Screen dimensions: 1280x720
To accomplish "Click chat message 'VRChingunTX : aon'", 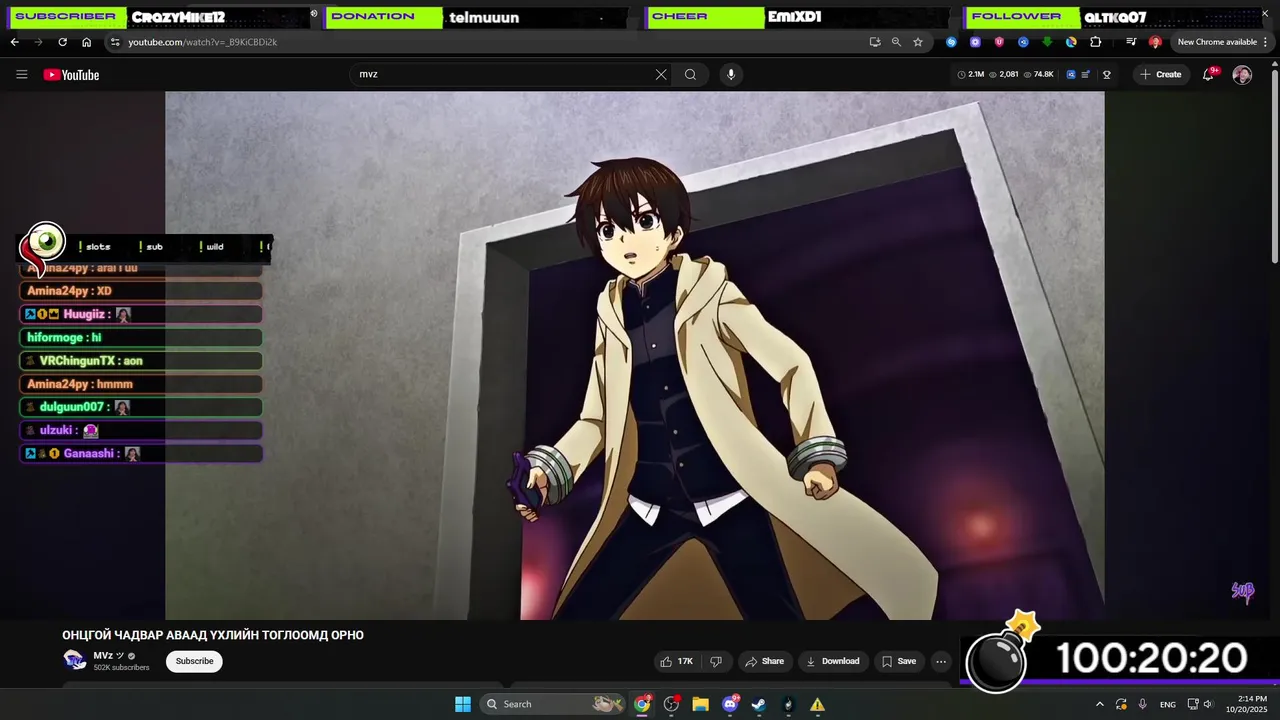I will pyautogui.click(x=141, y=360).
